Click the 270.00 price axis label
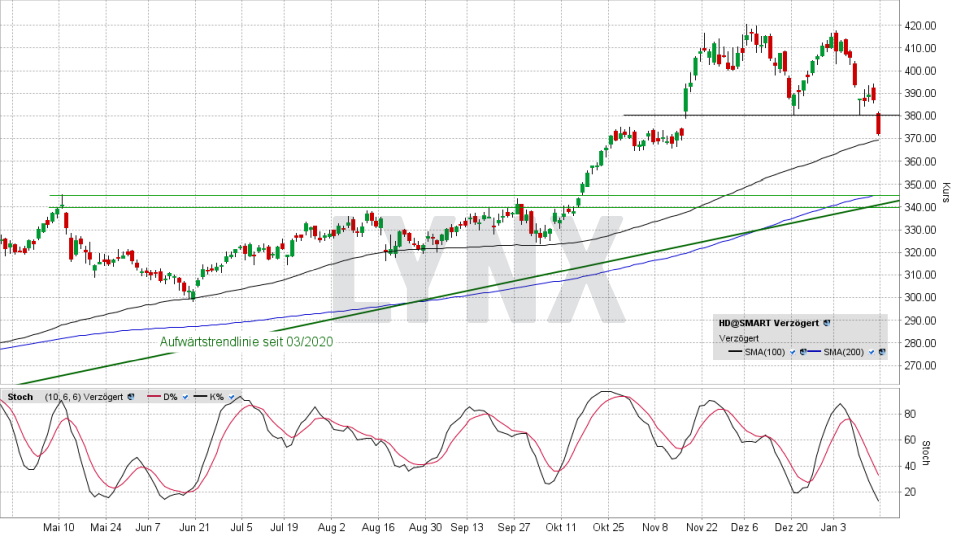 920,366
